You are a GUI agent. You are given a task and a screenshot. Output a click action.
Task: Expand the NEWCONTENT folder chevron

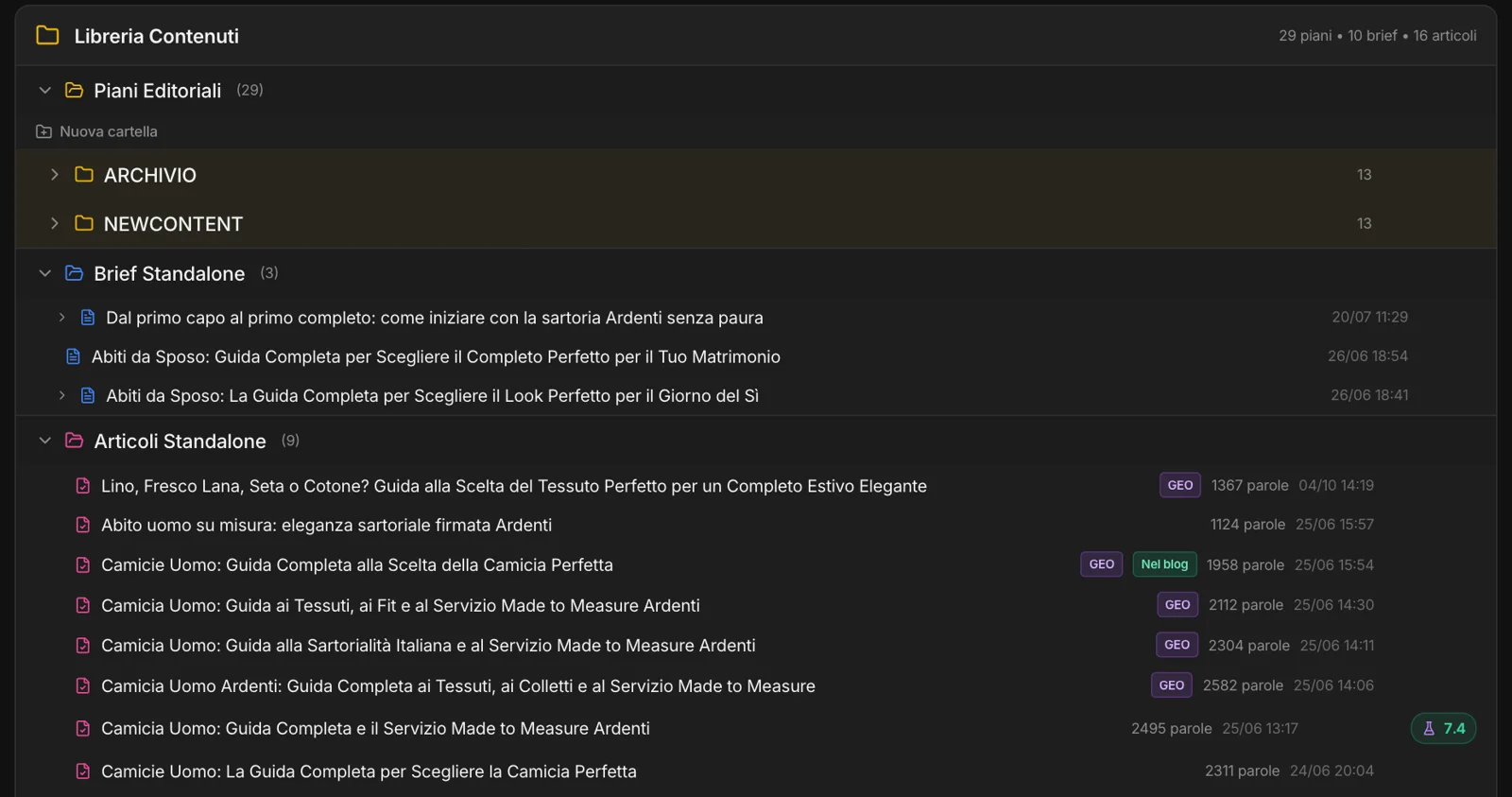[x=55, y=224]
